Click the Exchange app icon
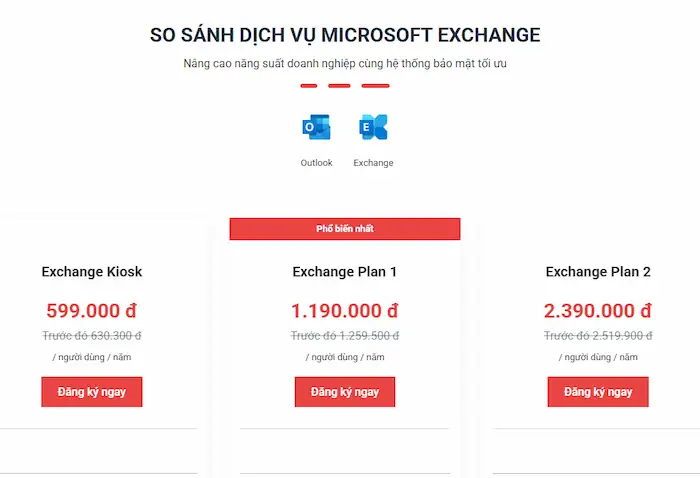 374,127
